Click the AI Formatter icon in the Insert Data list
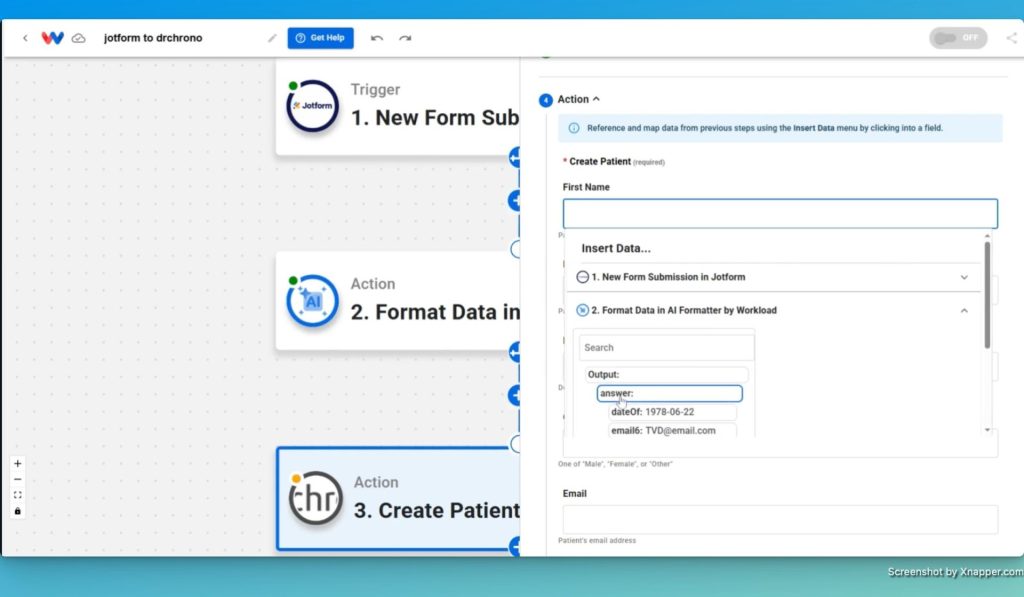 (x=583, y=310)
